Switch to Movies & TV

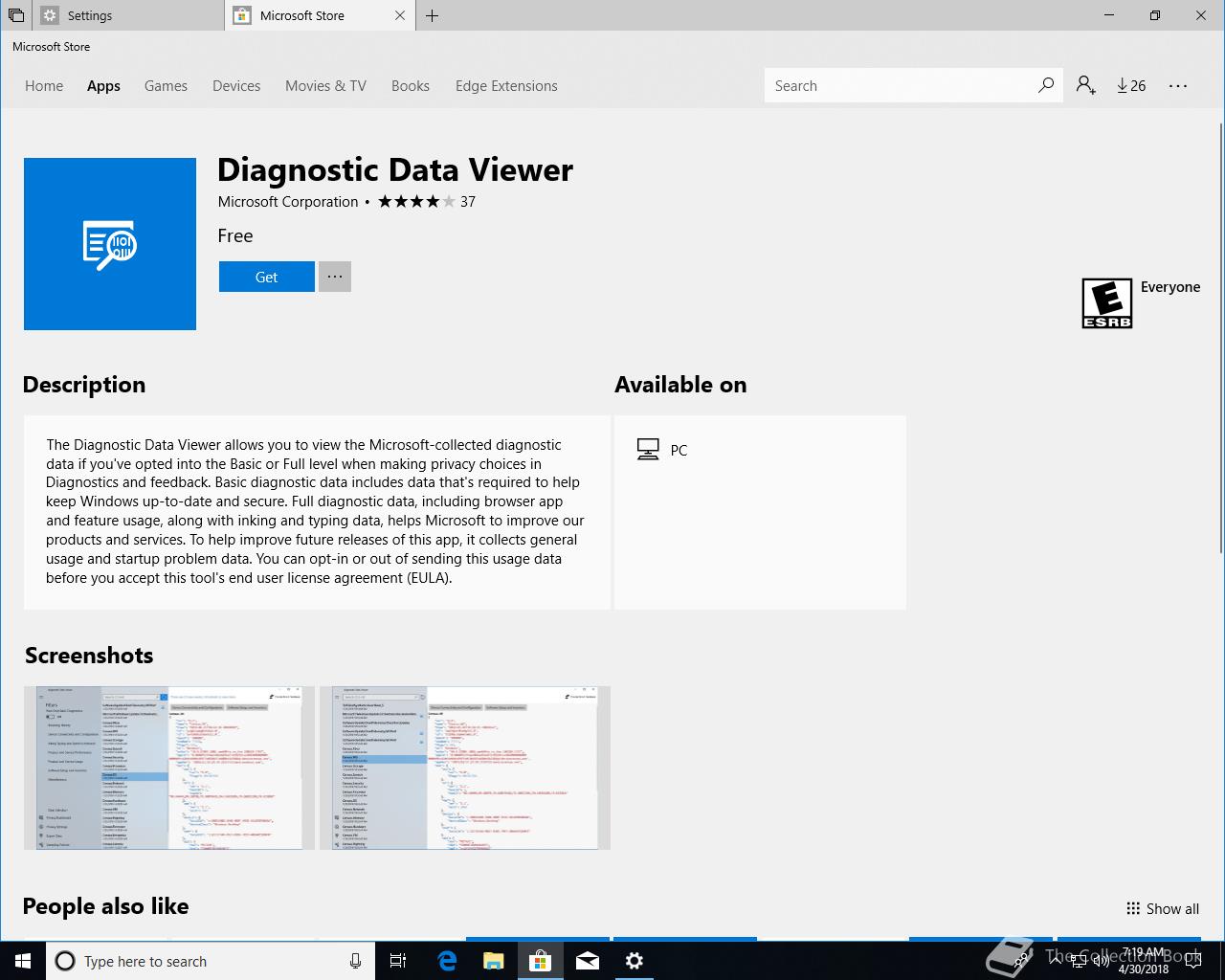[325, 85]
